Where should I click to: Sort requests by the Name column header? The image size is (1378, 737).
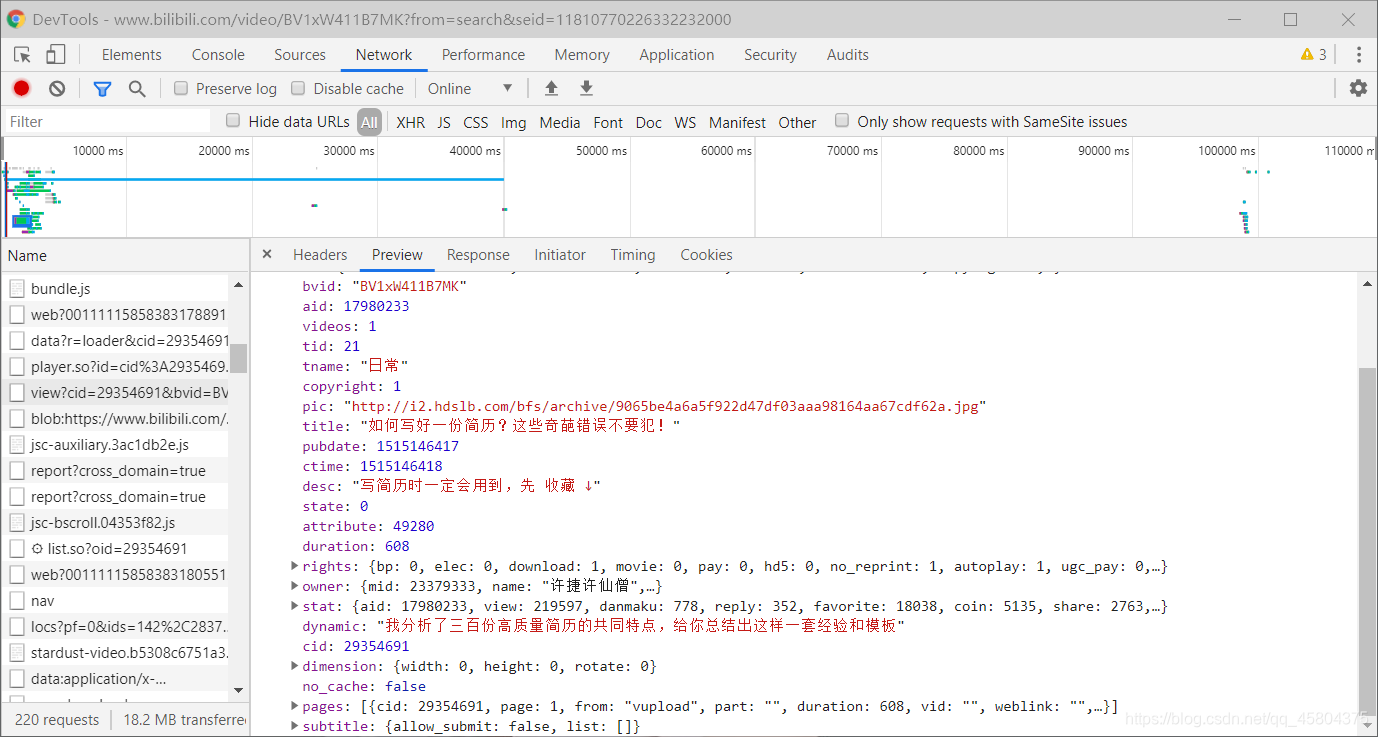coord(125,255)
